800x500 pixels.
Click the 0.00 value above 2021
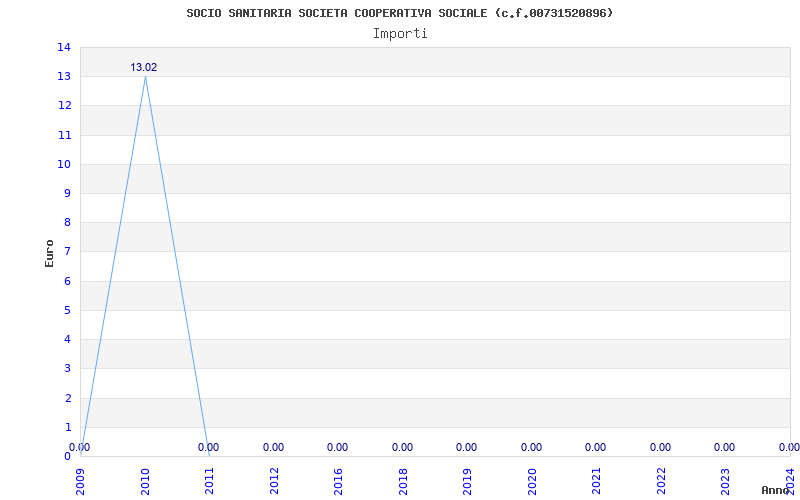[596, 447]
